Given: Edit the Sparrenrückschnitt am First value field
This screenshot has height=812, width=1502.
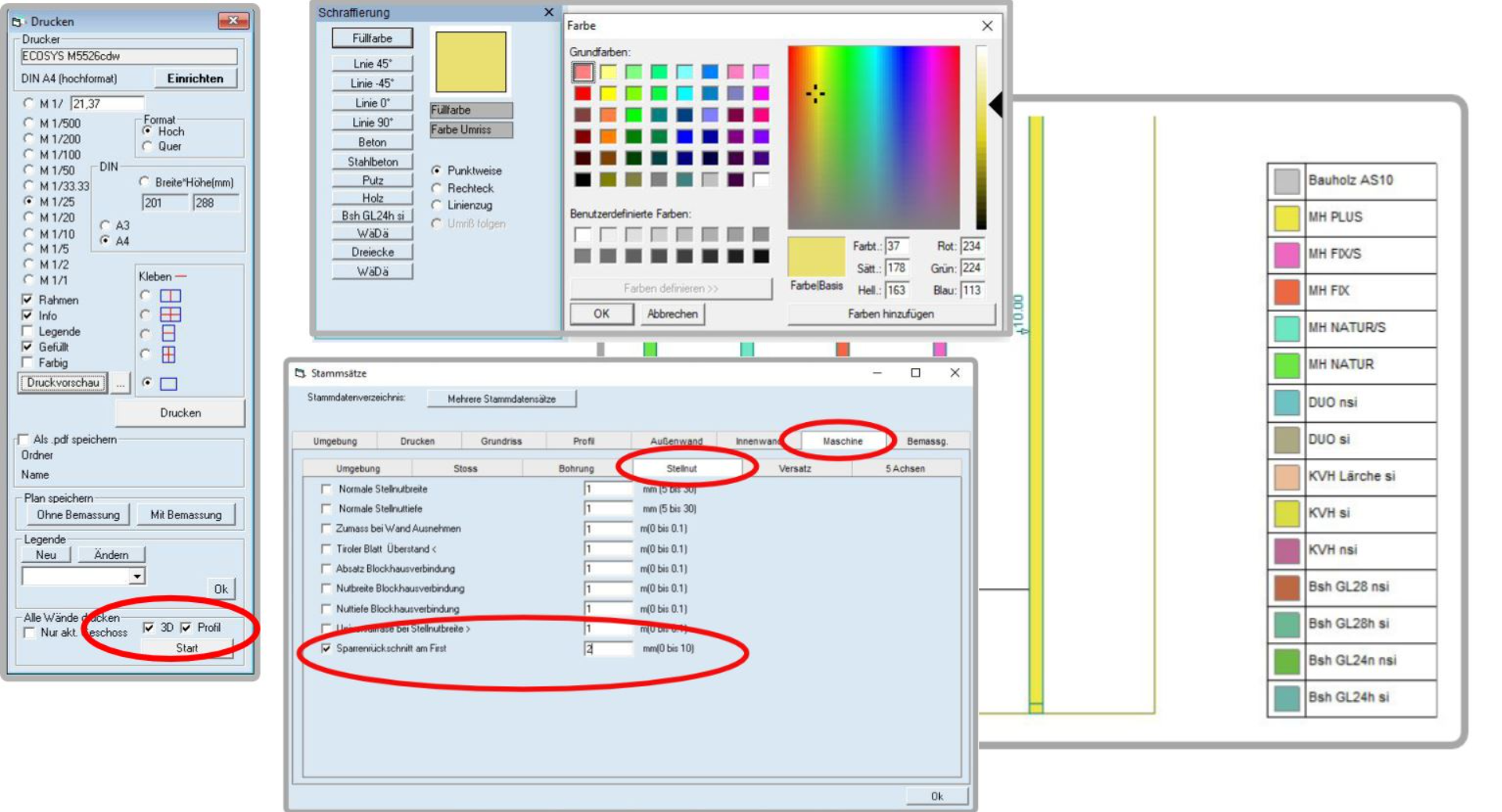Looking at the screenshot, I should click(608, 648).
